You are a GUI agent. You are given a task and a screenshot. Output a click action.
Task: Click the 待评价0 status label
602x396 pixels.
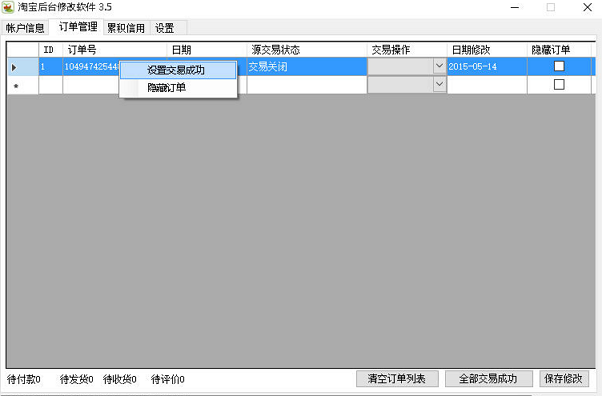click(x=167, y=379)
